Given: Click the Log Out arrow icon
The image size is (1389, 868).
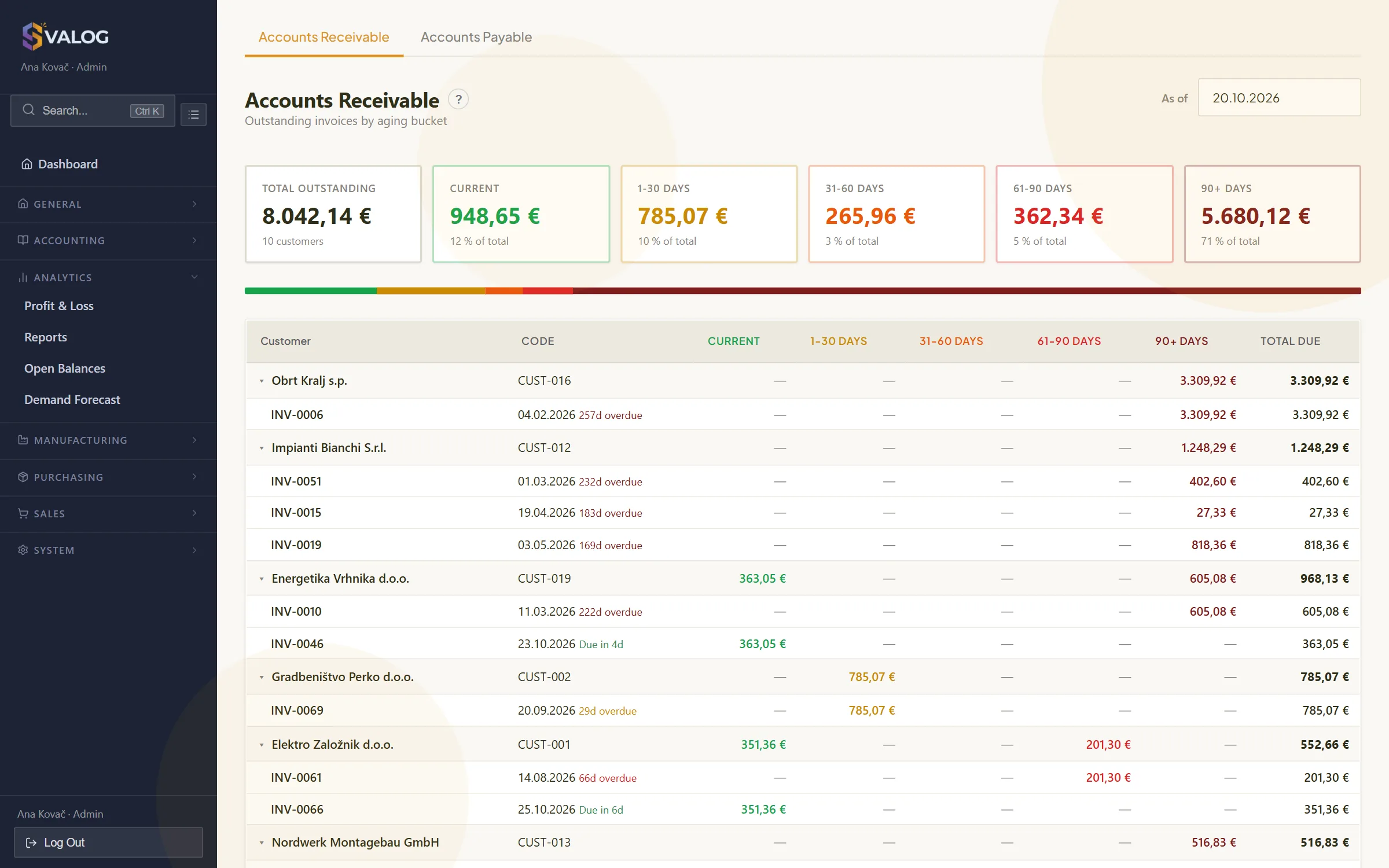Looking at the screenshot, I should 31,843.
